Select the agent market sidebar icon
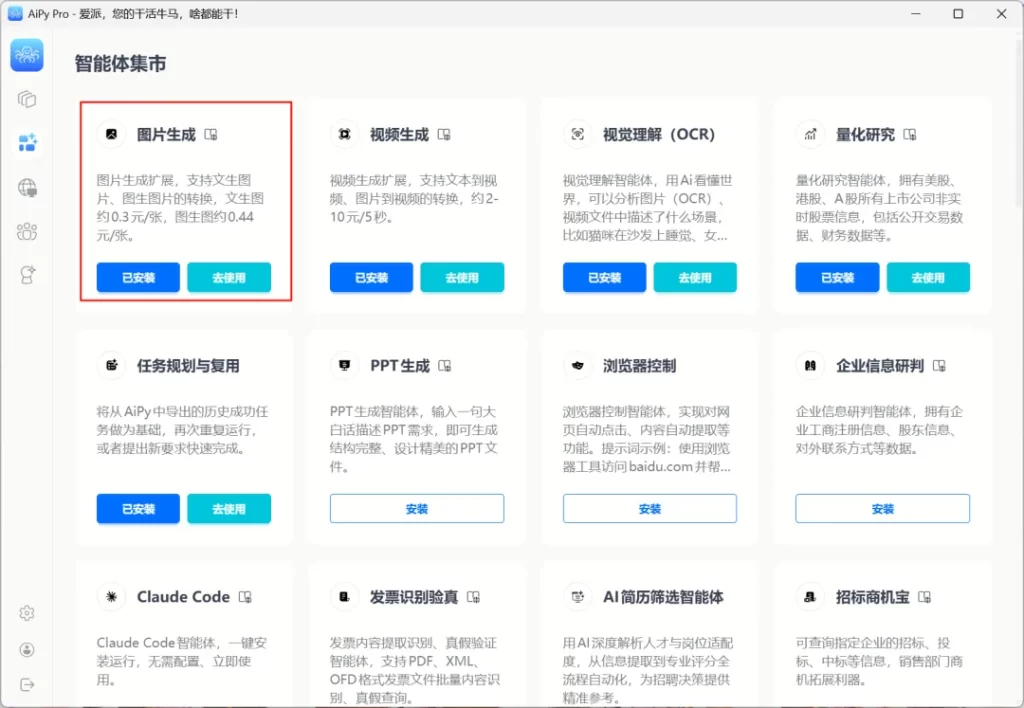Viewport: 1024px width, 708px height. coord(27,143)
